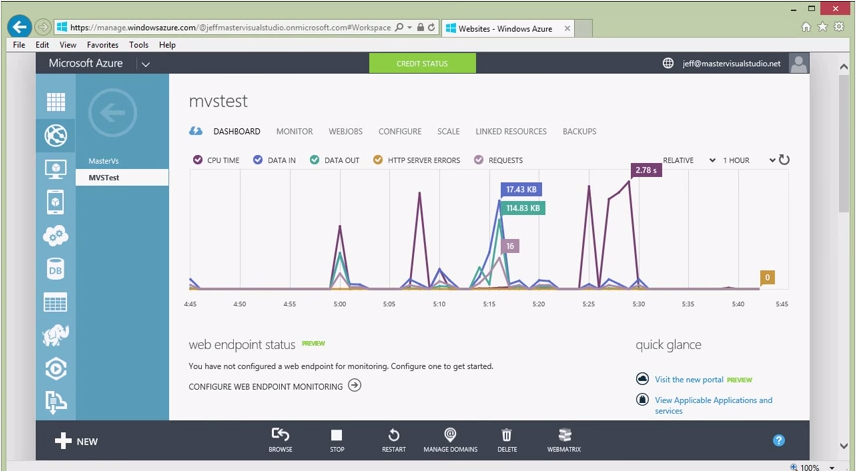Image resolution: width=856 pixels, height=471 pixels.
Task: Click the globe language icon in header
Action: click(668, 63)
